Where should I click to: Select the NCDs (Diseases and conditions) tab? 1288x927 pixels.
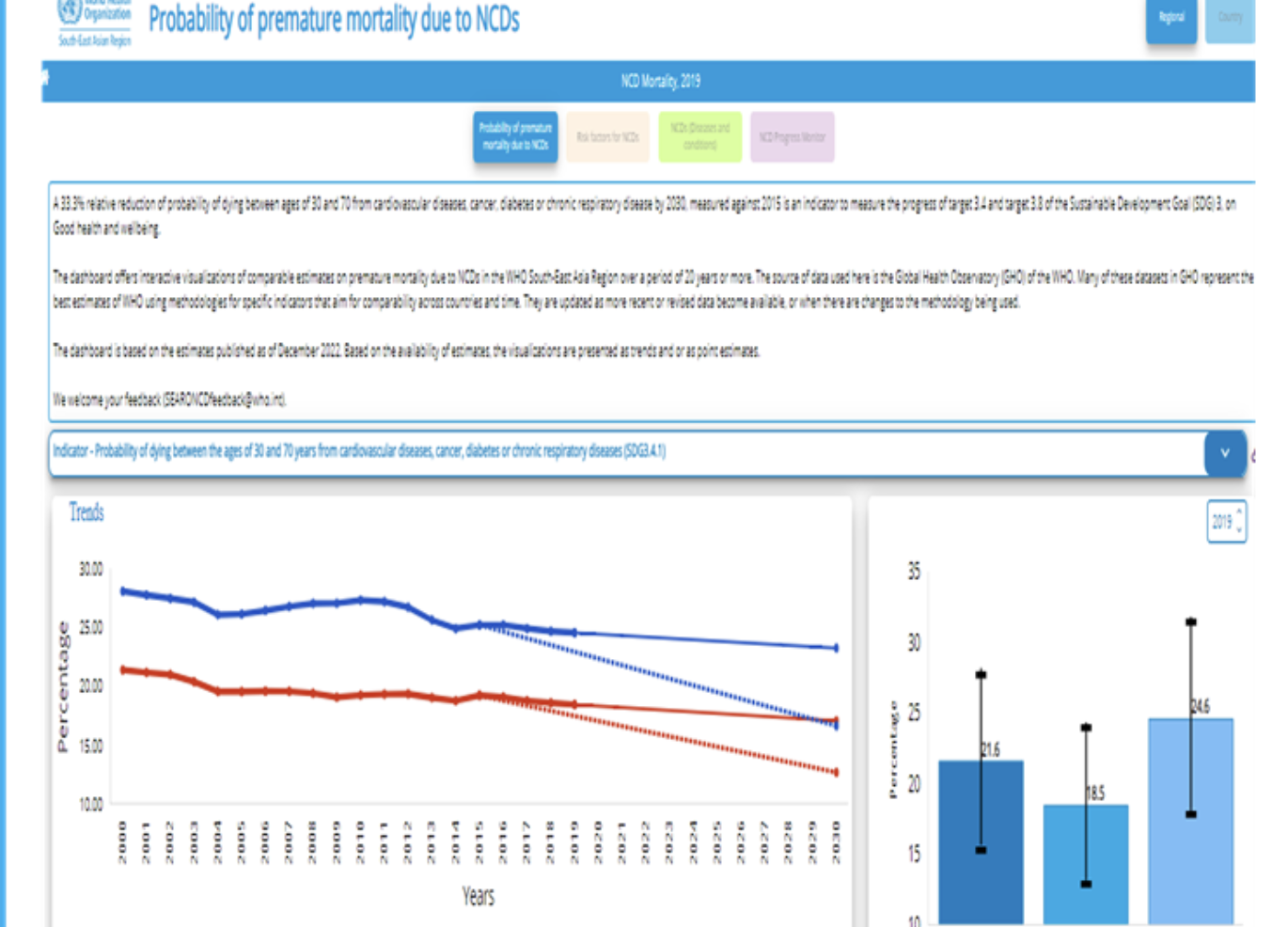(700, 134)
